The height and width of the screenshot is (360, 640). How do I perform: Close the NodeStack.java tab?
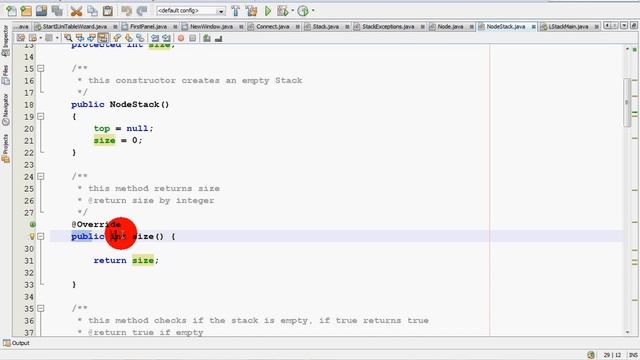(x=533, y=27)
